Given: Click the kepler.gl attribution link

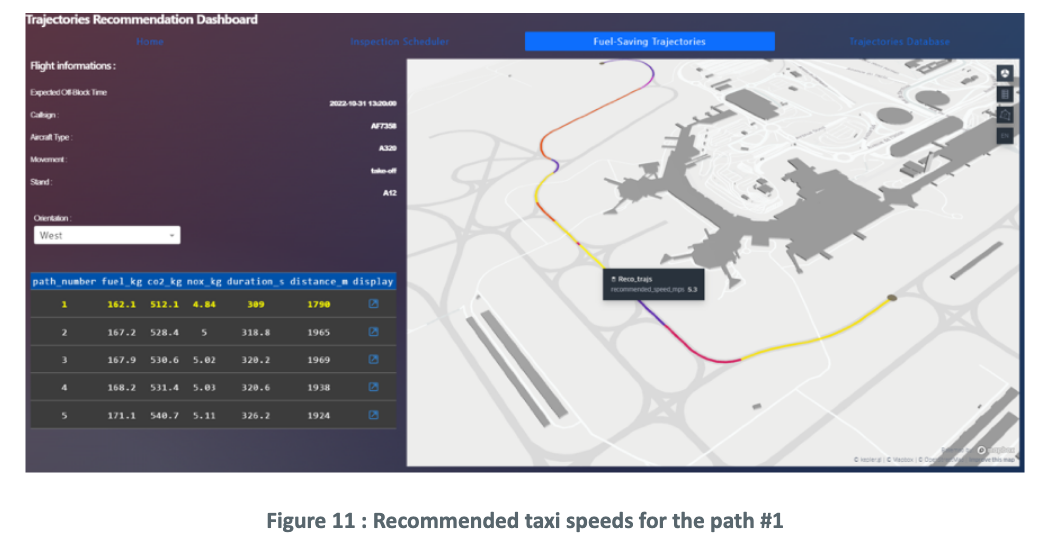Looking at the screenshot, I should tap(868, 460).
